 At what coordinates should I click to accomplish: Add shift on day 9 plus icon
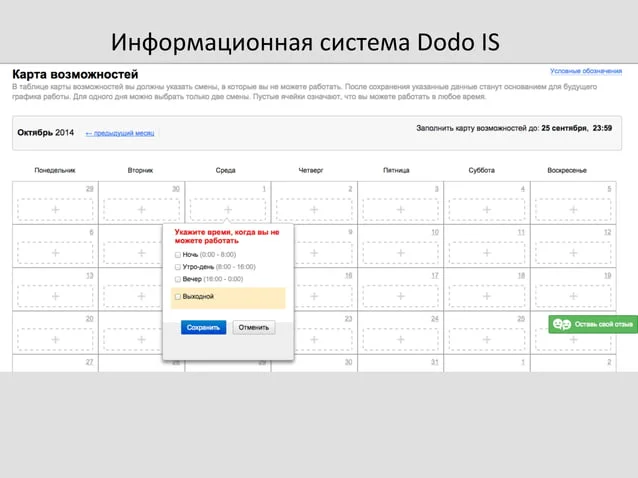pos(314,253)
